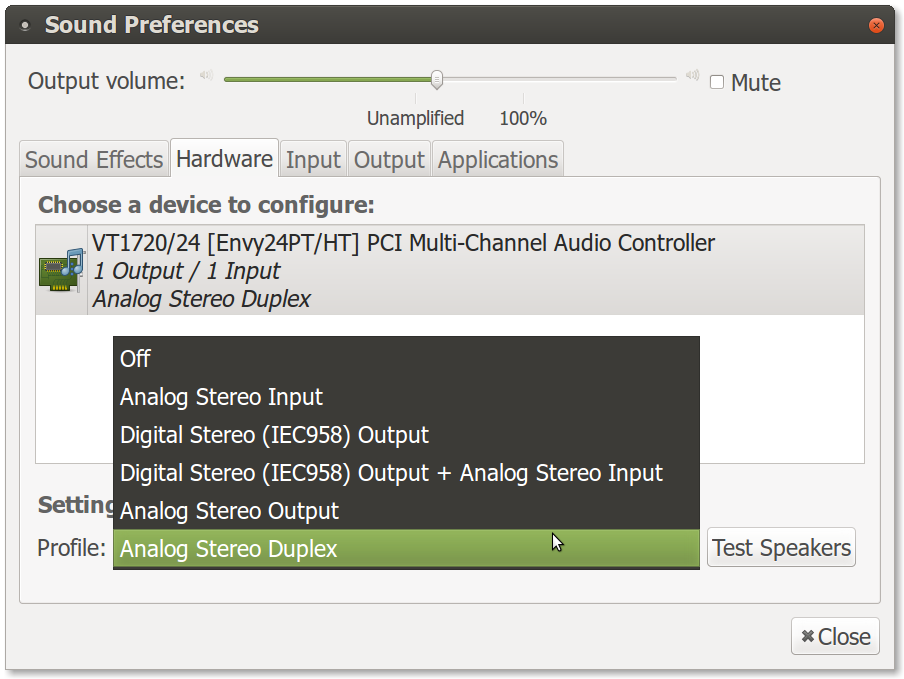Viewport: 904px width, 679px height.
Task: Click the low volume speaker icon
Action: tap(206, 76)
